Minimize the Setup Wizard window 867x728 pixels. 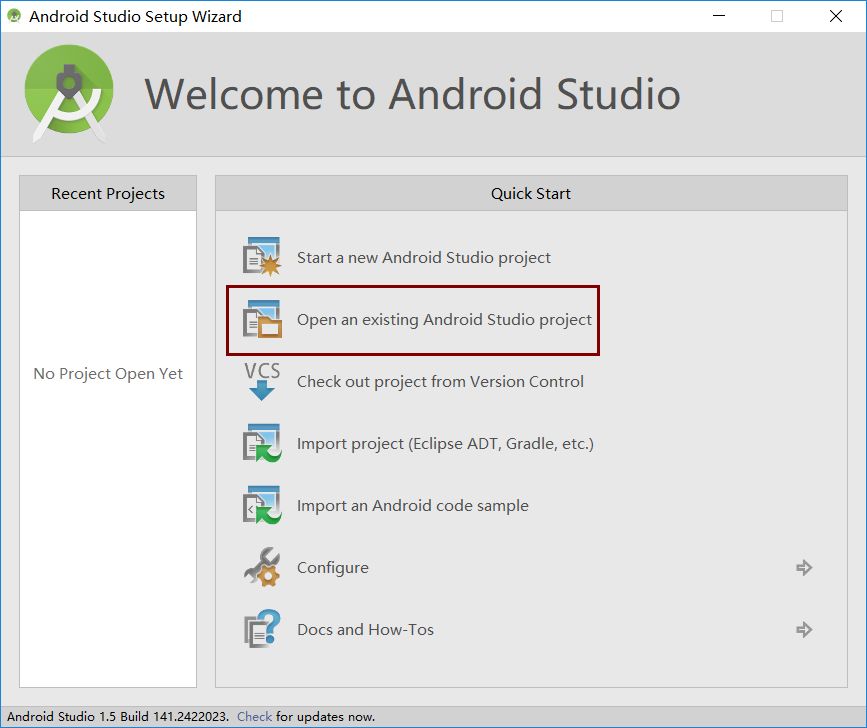(x=719, y=16)
